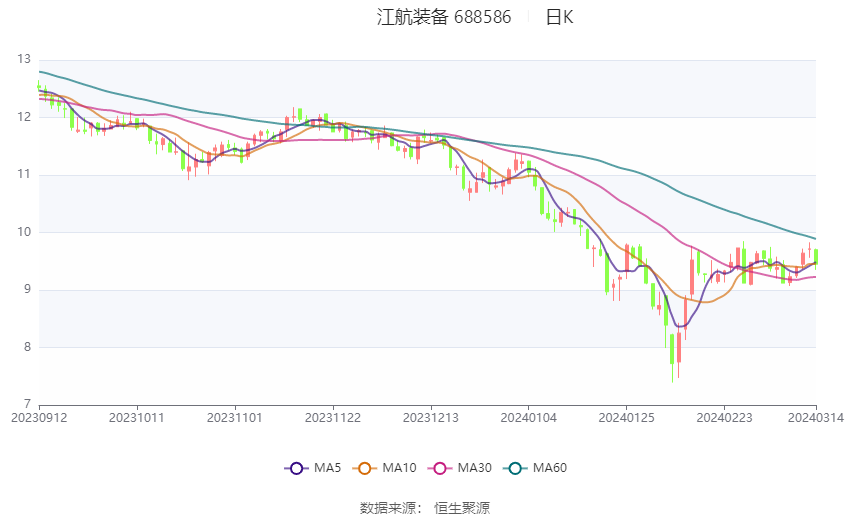
Task: Toggle the MA5 legend marker
Action: (296, 468)
